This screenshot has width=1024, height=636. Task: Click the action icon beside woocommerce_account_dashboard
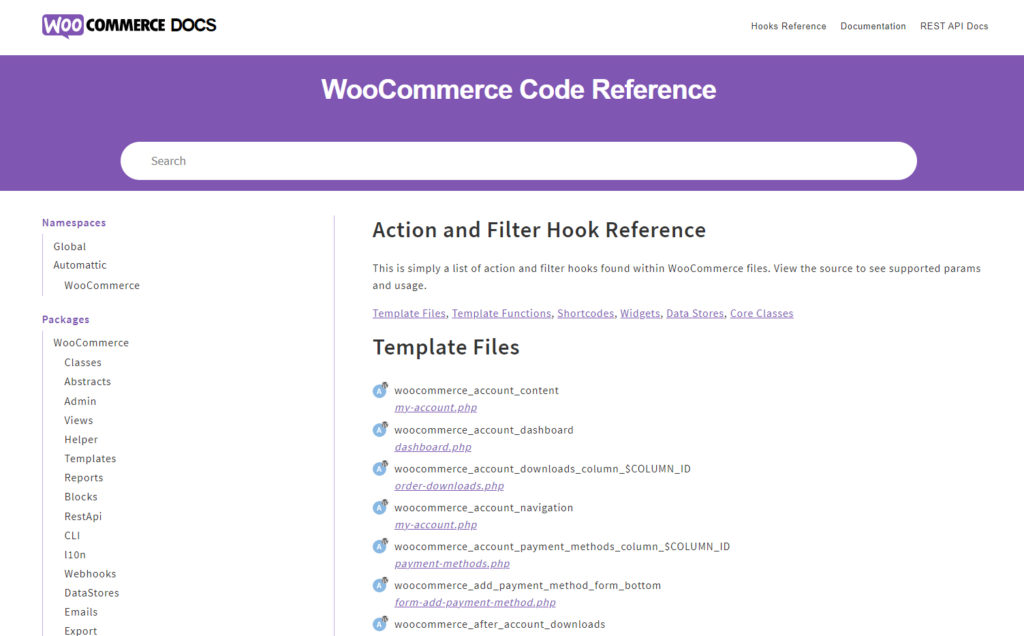(x=380, y=430)
